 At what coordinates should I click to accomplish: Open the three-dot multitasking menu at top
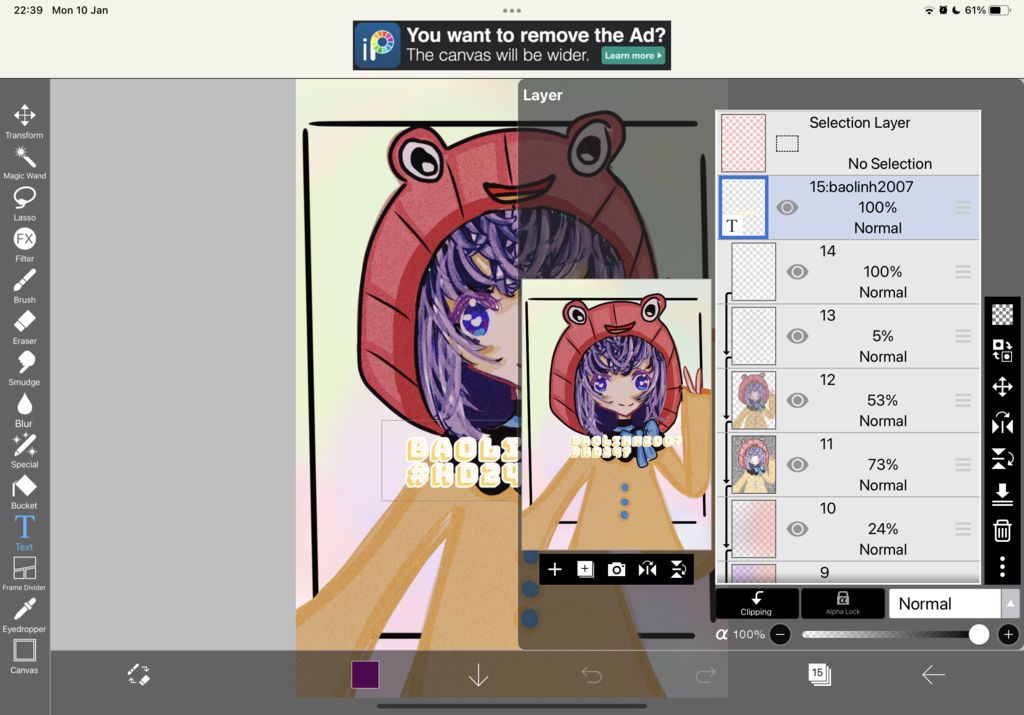[x=512, y=10]
